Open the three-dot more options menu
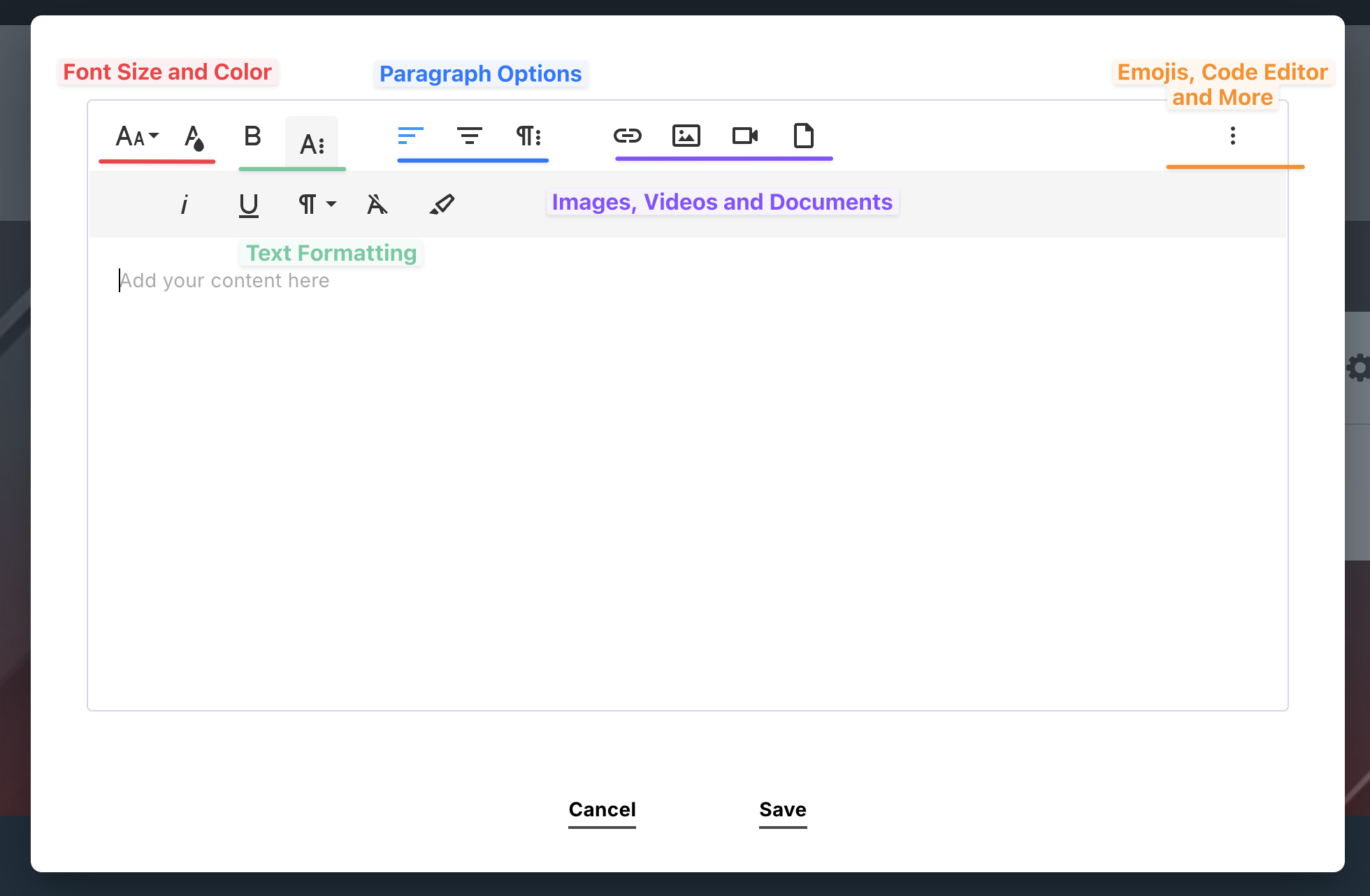The height and width of the screenshot is (896, 1370). [1232, 136]
